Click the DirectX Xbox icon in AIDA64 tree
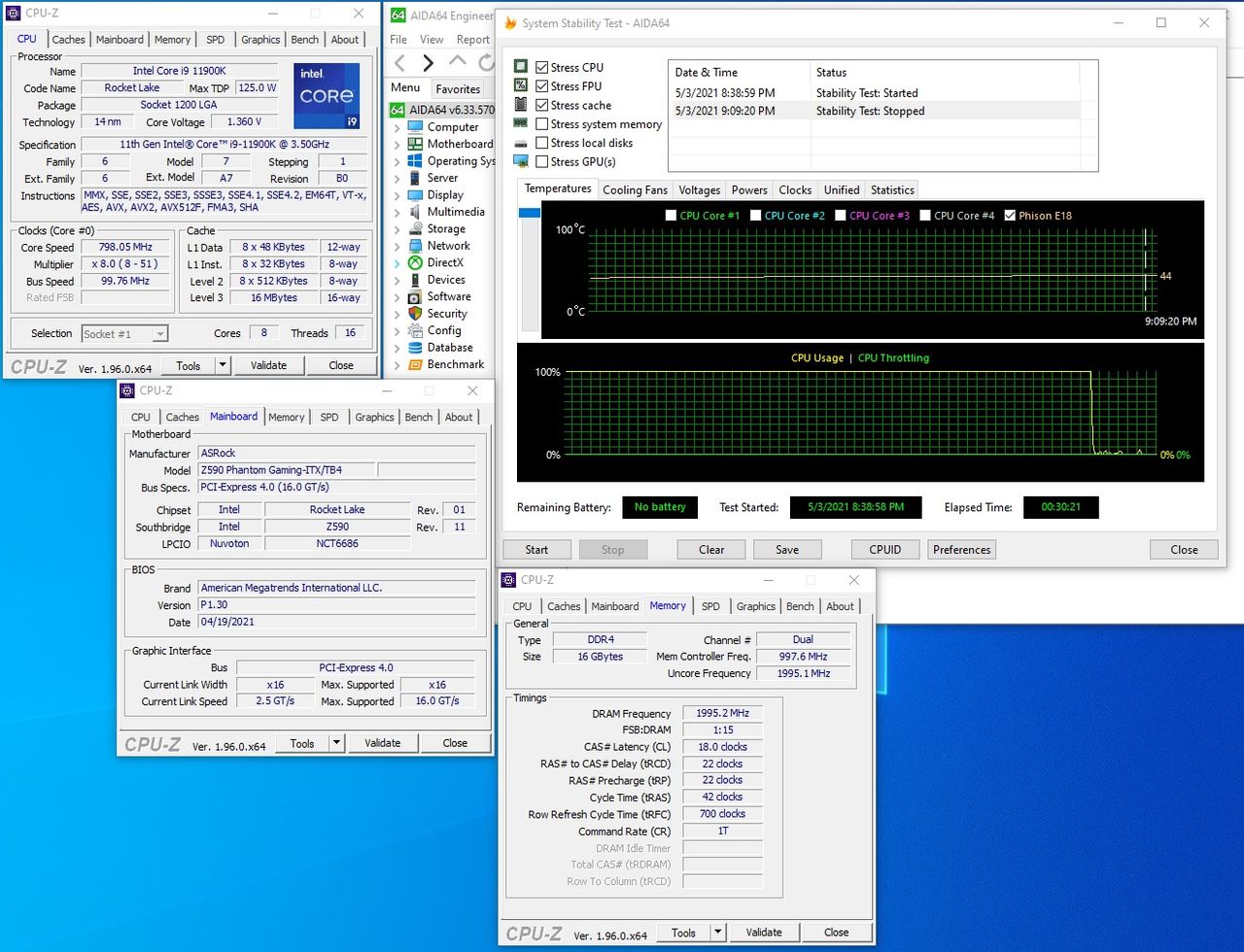The height and width of the screenshot is (952, 1244). click(415, 263)
